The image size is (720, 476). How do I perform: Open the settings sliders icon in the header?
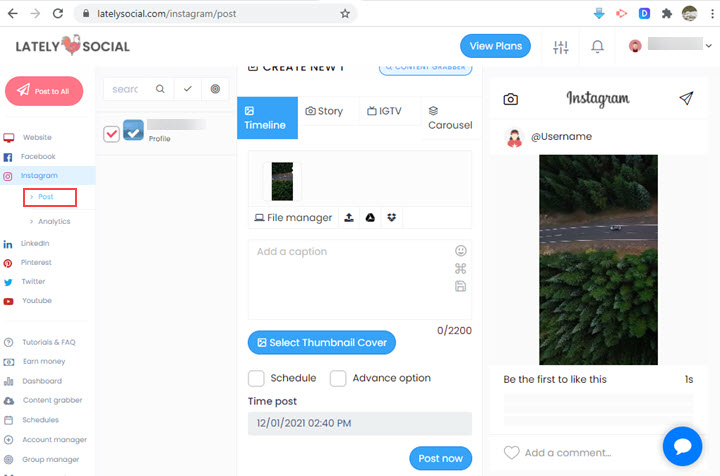coord(561,47)
